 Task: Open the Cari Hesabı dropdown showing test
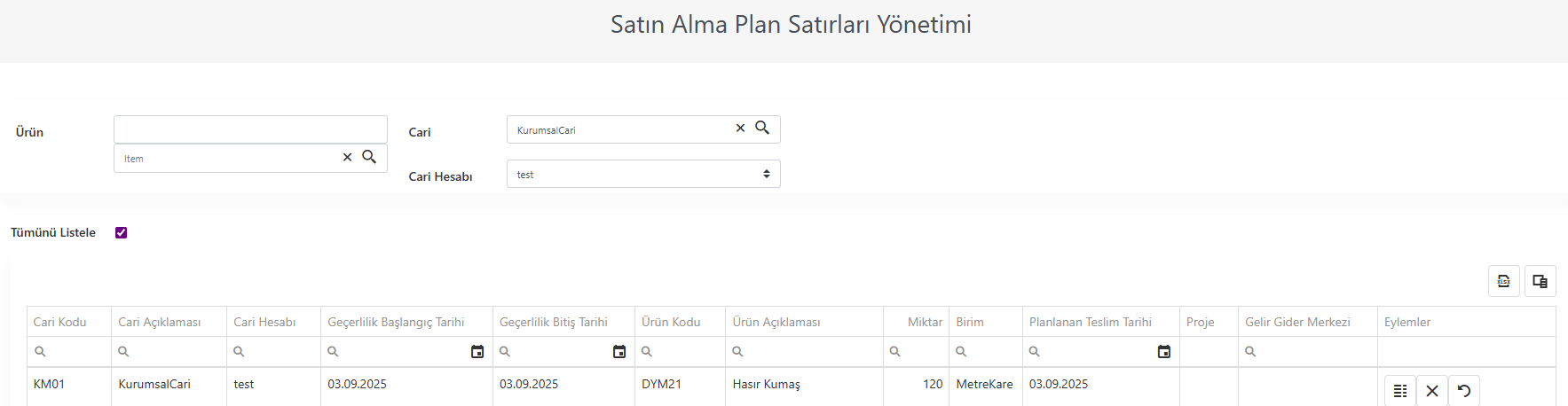point(643,174)
